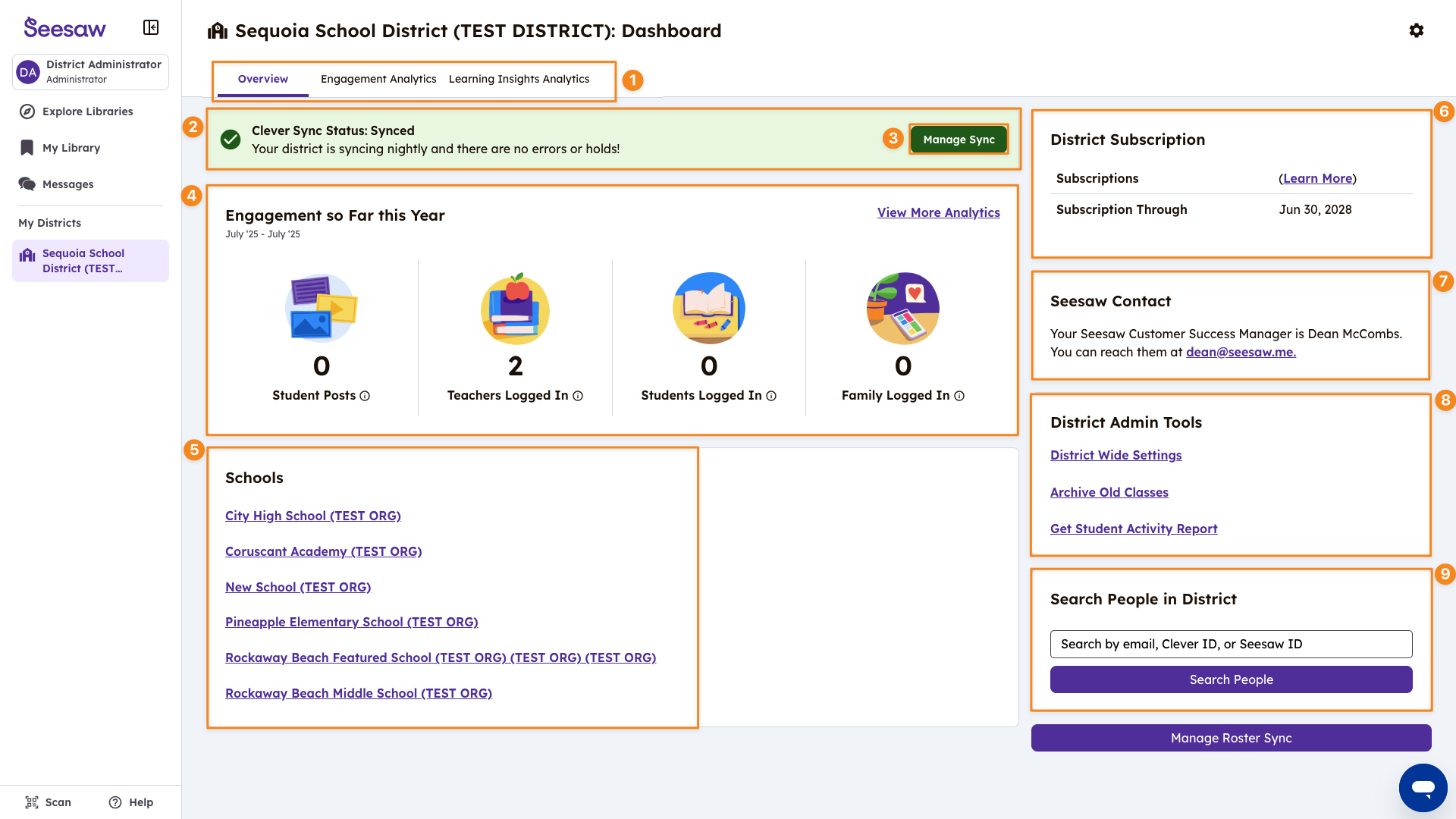Viewport: 1456px width, 819px height.
Task: Open the Learn More subscription link
Action: pos(1318,179)
